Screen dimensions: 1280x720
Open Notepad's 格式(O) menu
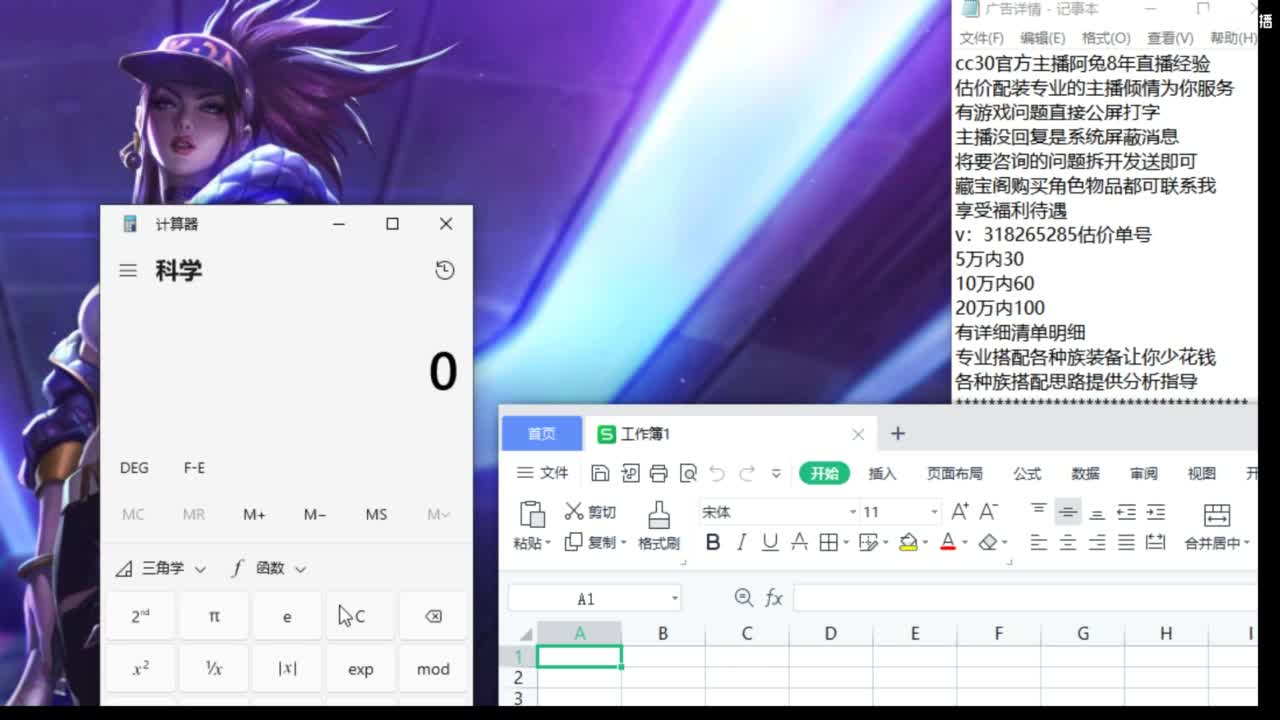tap(1106, 38)
